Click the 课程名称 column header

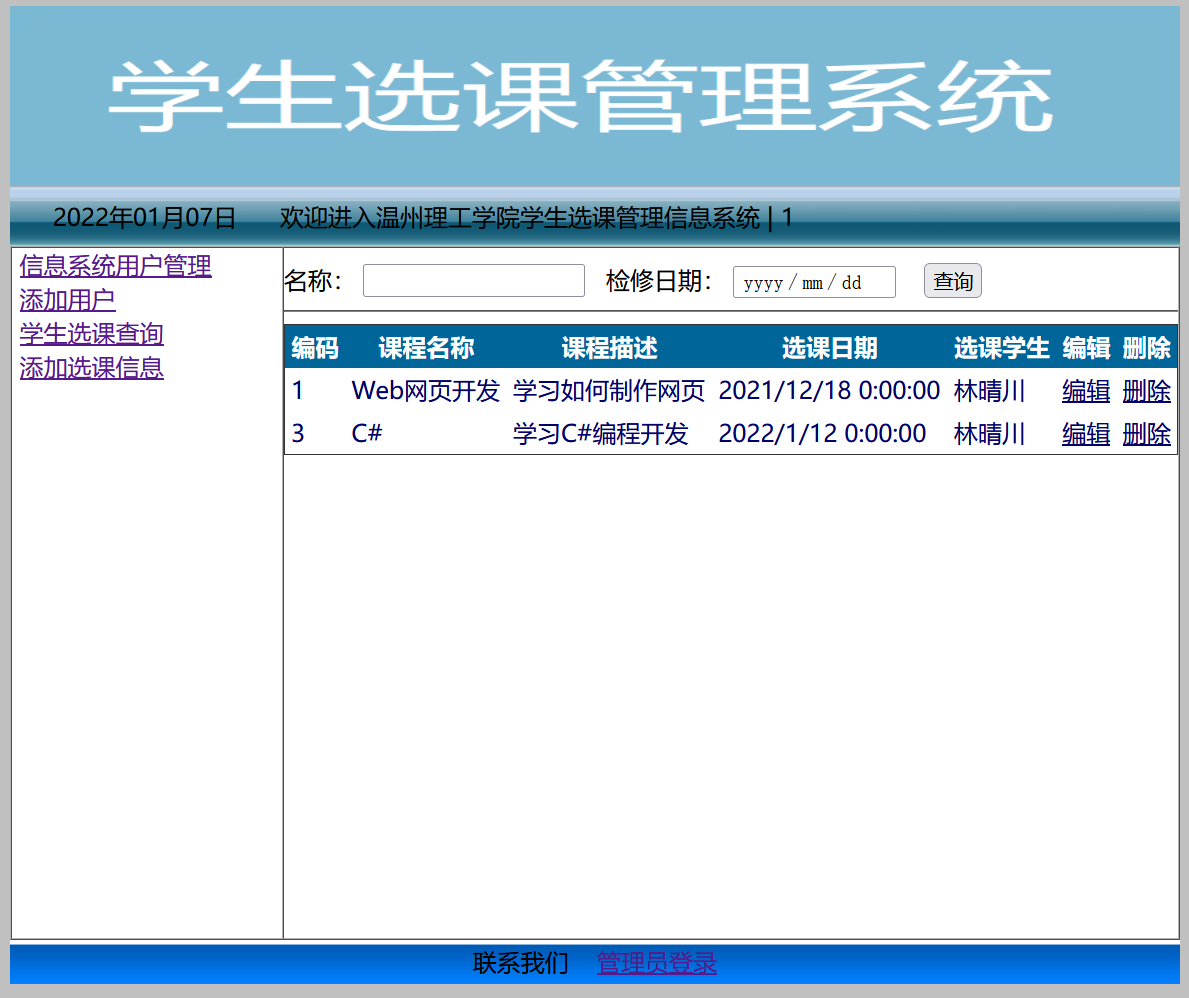point(426,348)
